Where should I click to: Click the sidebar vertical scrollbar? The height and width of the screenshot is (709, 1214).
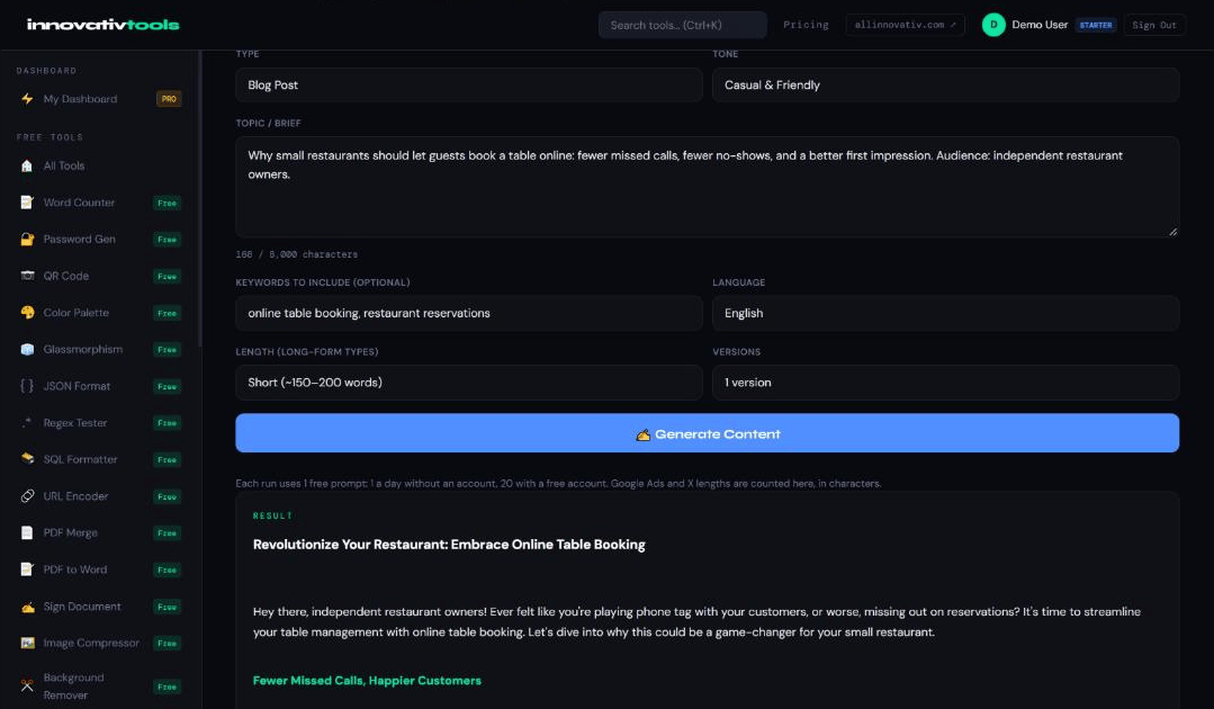click(200, 200)
